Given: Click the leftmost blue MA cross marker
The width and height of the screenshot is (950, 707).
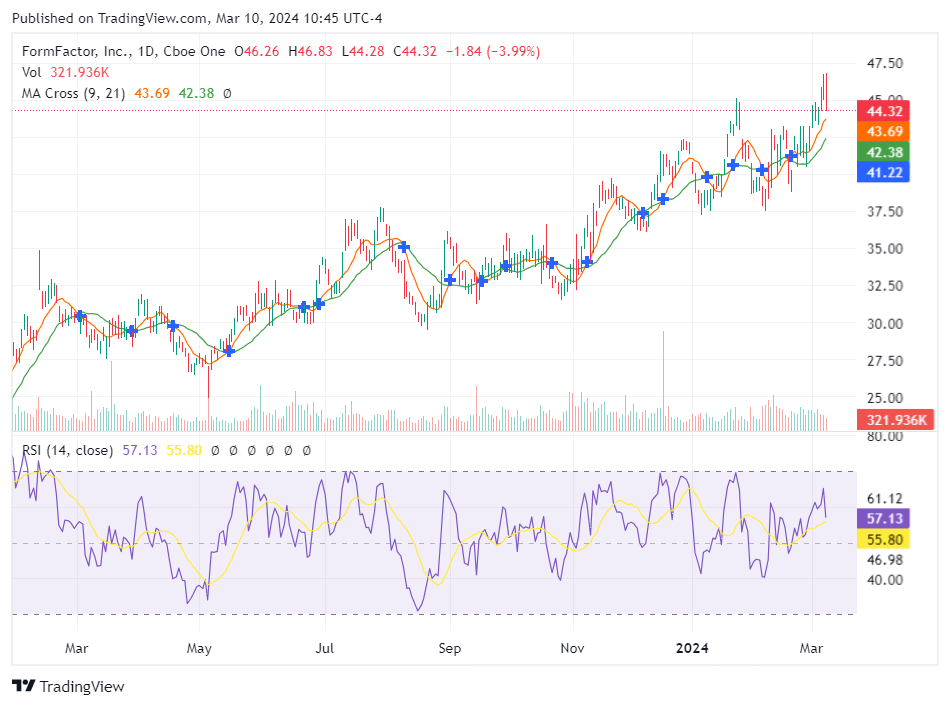Looking at the screenshot, I should click(x=80, y=316).
